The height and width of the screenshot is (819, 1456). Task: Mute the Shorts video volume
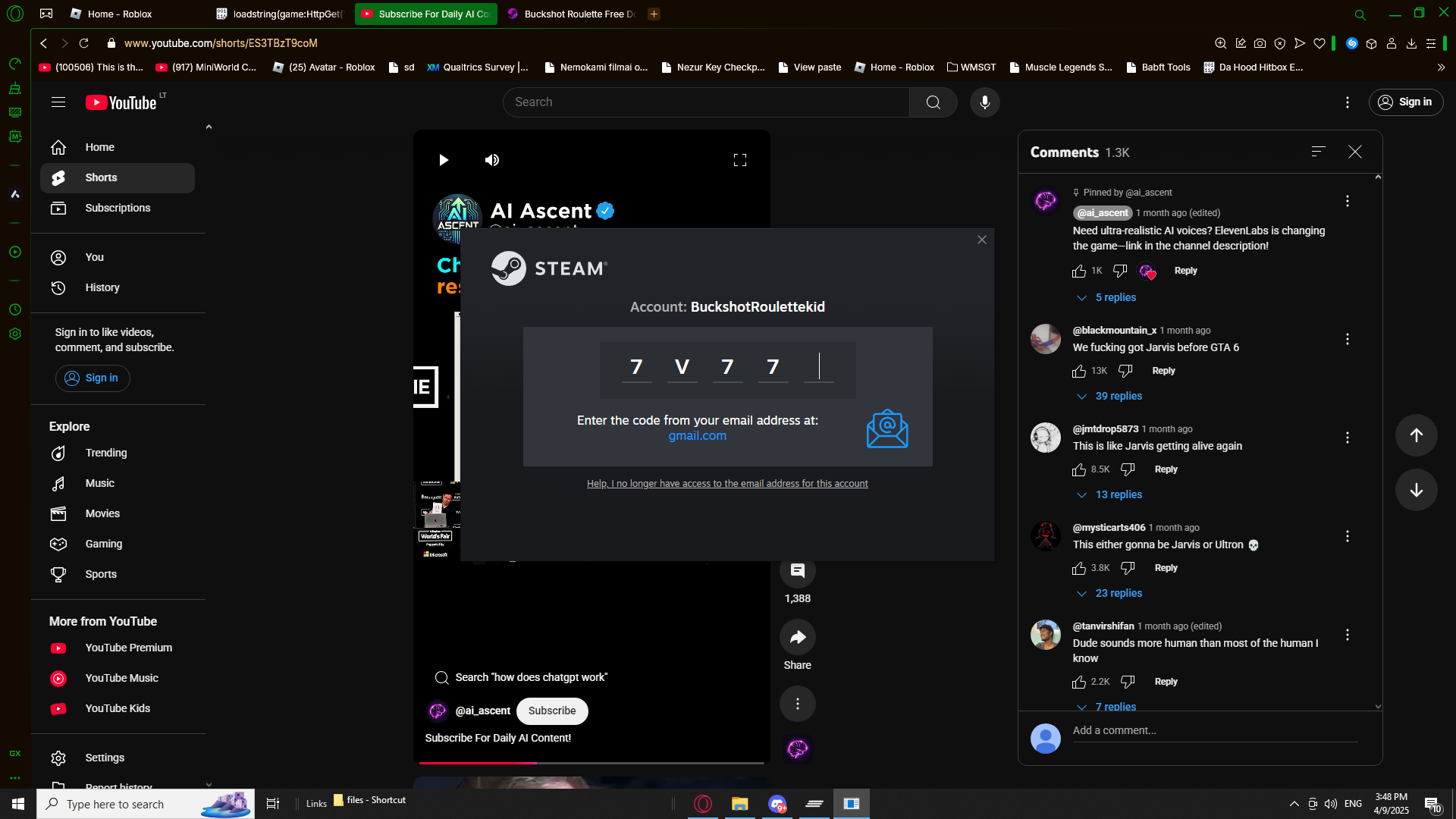492,160
